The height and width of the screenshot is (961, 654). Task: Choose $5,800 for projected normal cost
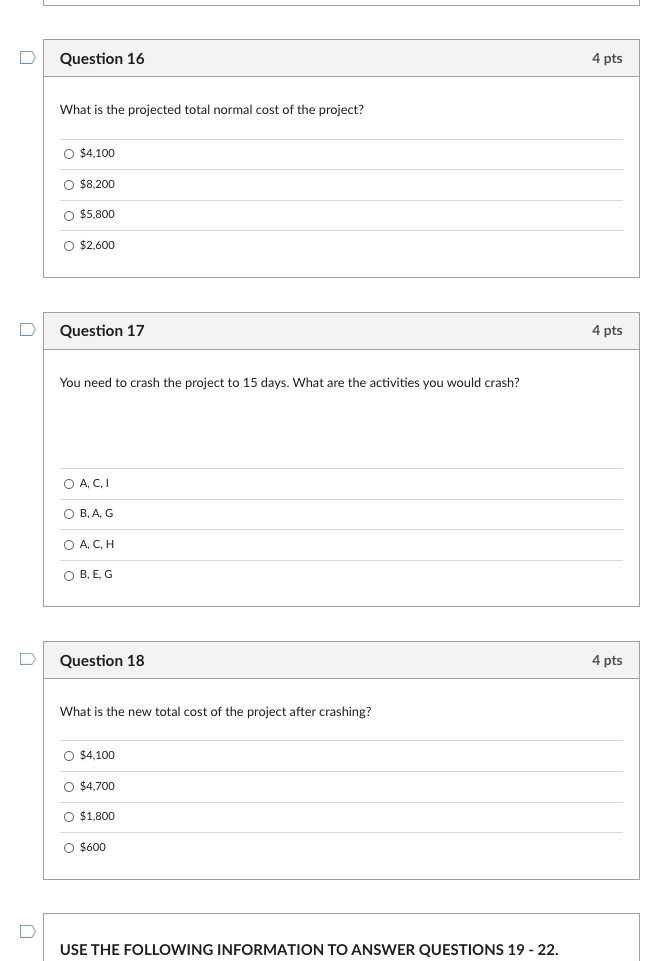click(x=69, y=215)
